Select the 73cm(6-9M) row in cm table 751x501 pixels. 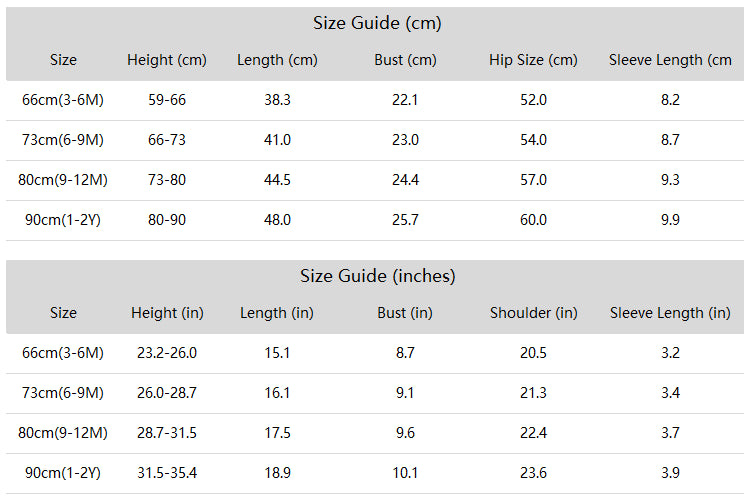point(375,140)
